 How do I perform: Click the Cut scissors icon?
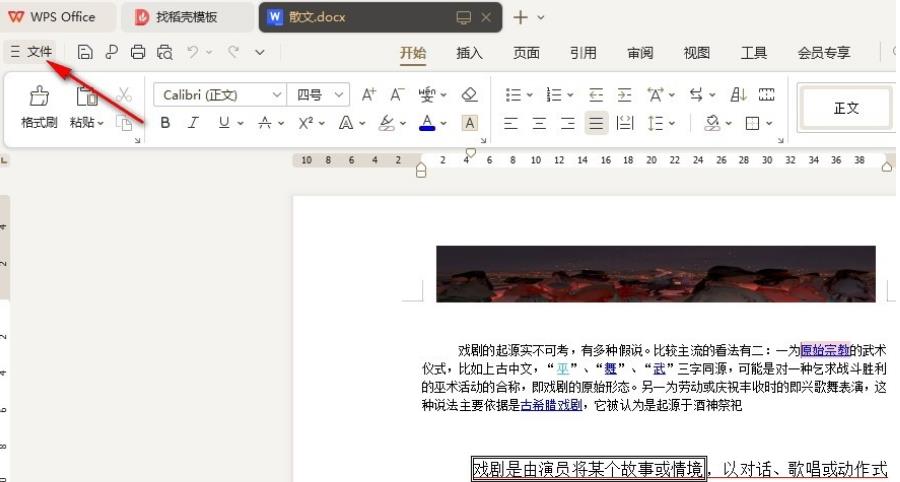[x=123, y=95]
